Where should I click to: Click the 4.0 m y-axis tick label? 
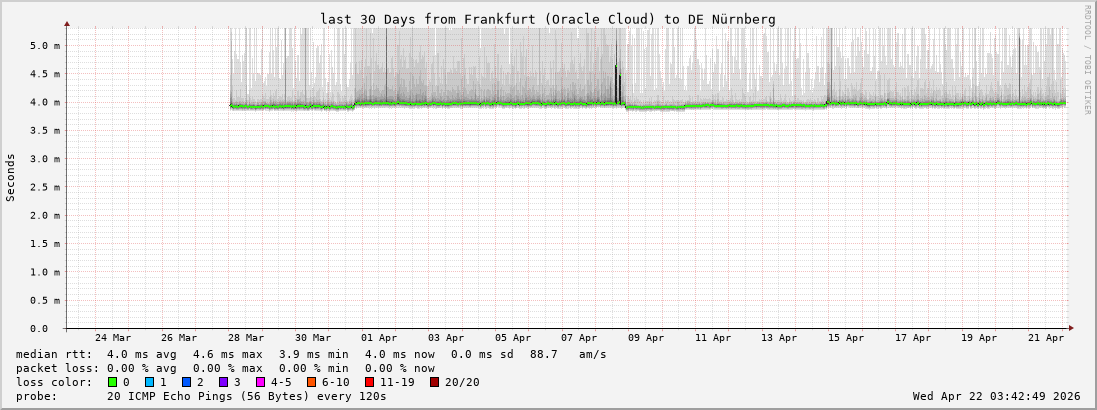44,102
